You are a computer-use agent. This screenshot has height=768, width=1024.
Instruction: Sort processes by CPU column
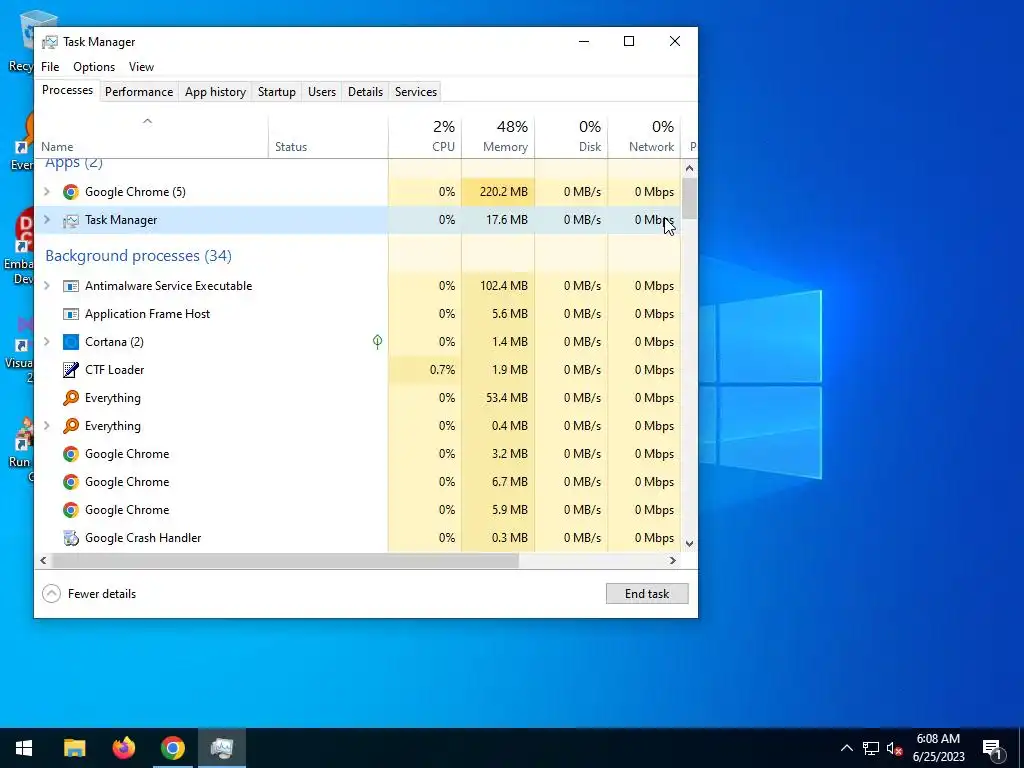pyautogui.click(x=425, y=136)
